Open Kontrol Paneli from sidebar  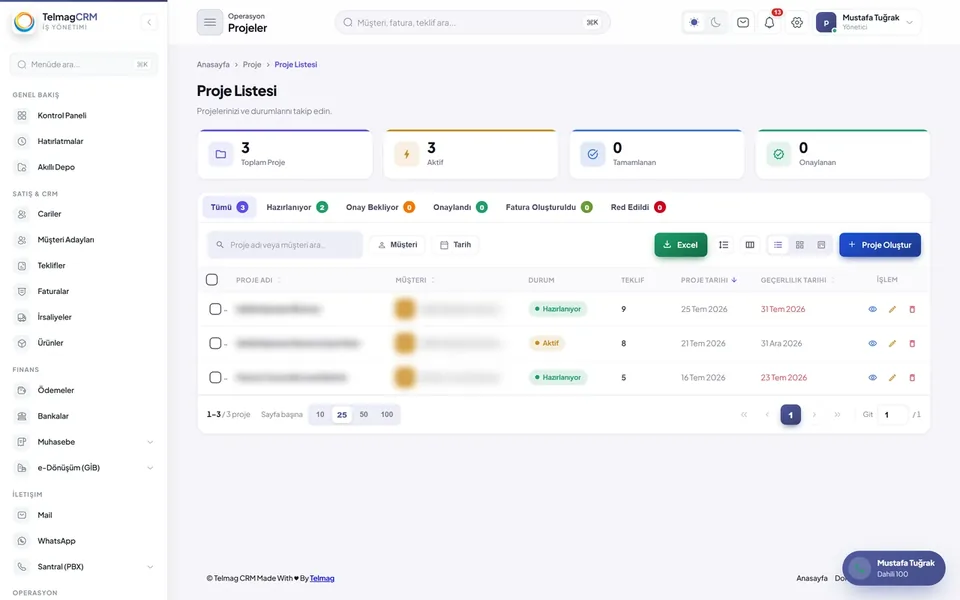tap(84, 115)
